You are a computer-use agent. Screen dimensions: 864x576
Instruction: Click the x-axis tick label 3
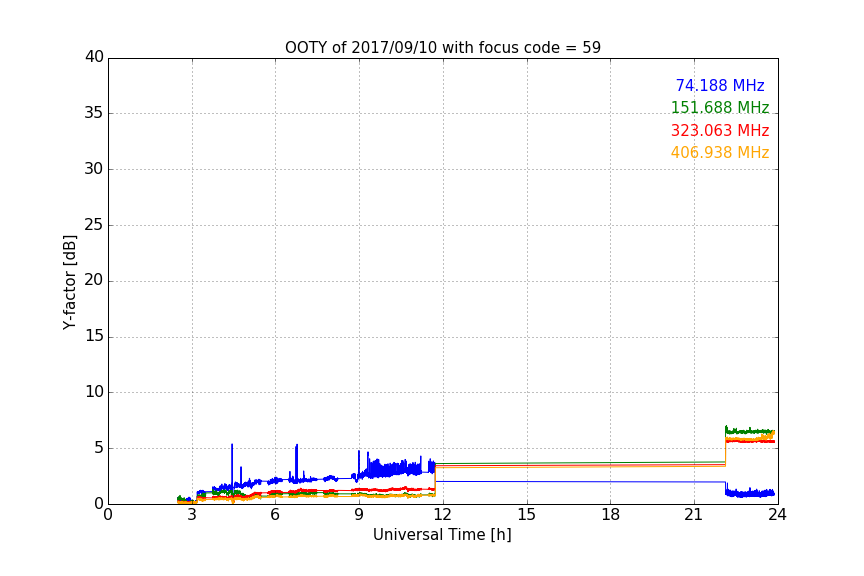click(x=192, y=515)
